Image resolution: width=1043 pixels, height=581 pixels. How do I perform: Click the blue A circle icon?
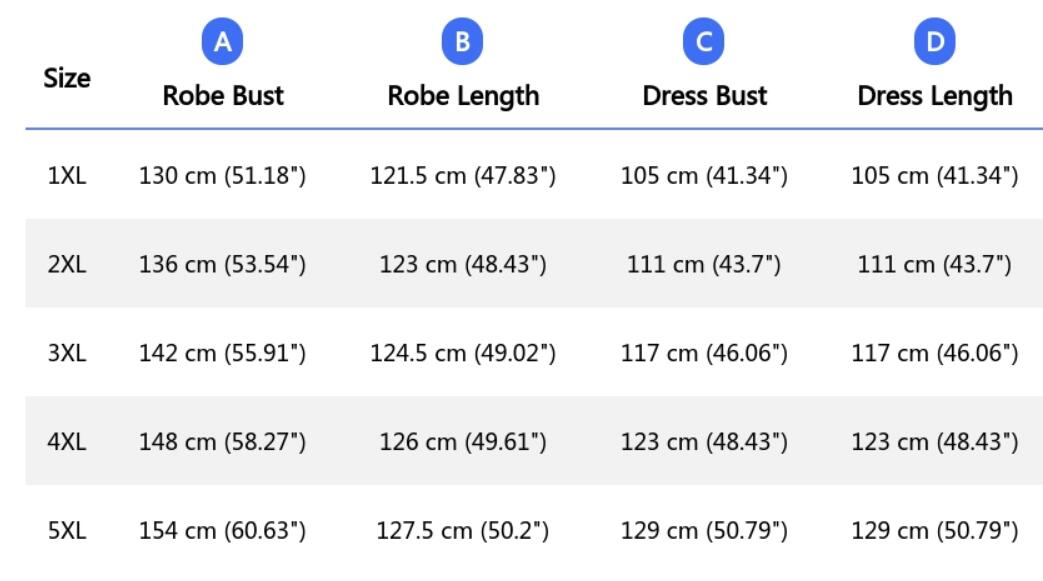point(222,41)
